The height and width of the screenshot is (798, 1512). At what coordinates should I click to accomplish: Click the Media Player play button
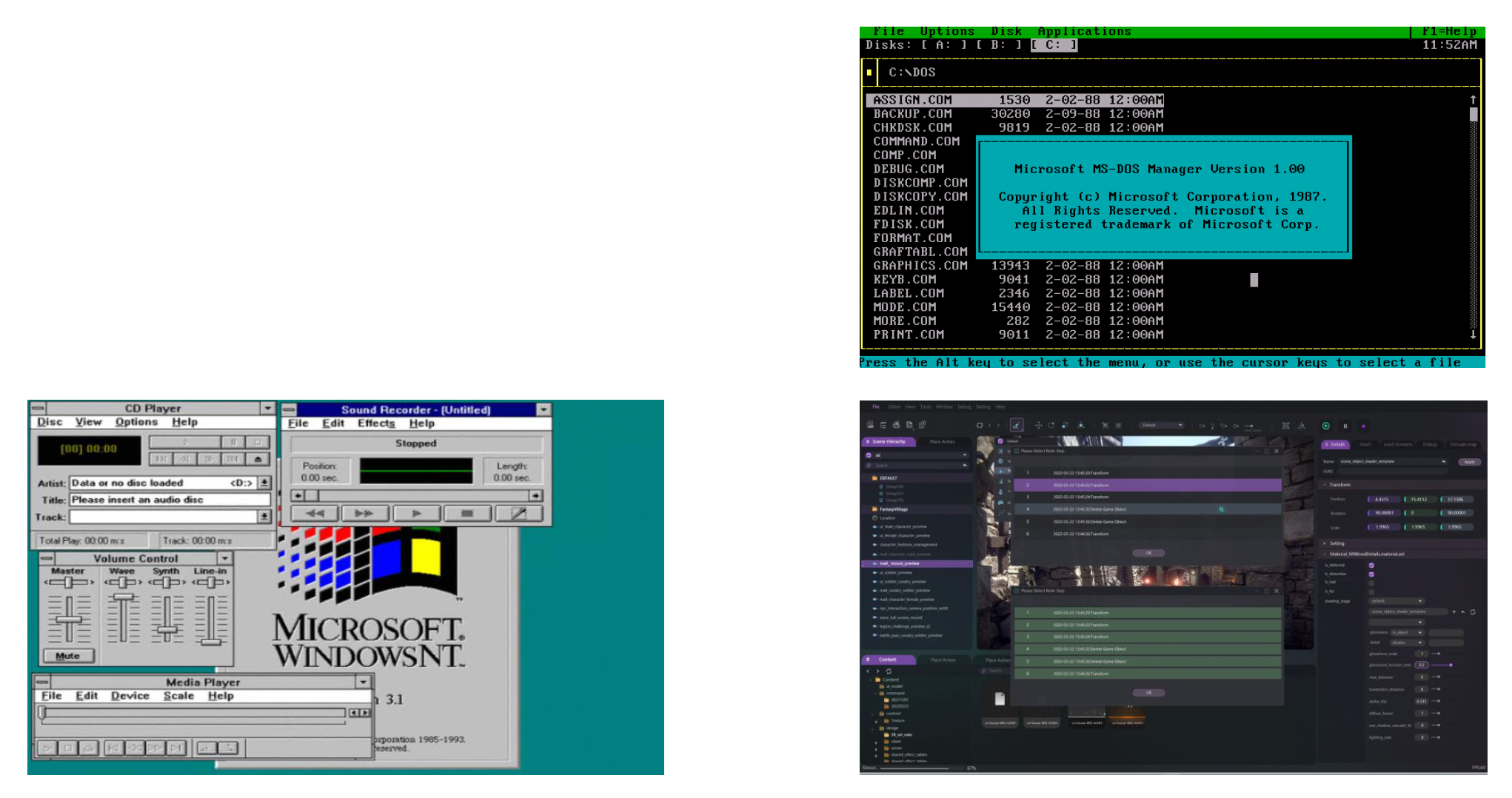(x=47, y=748)
